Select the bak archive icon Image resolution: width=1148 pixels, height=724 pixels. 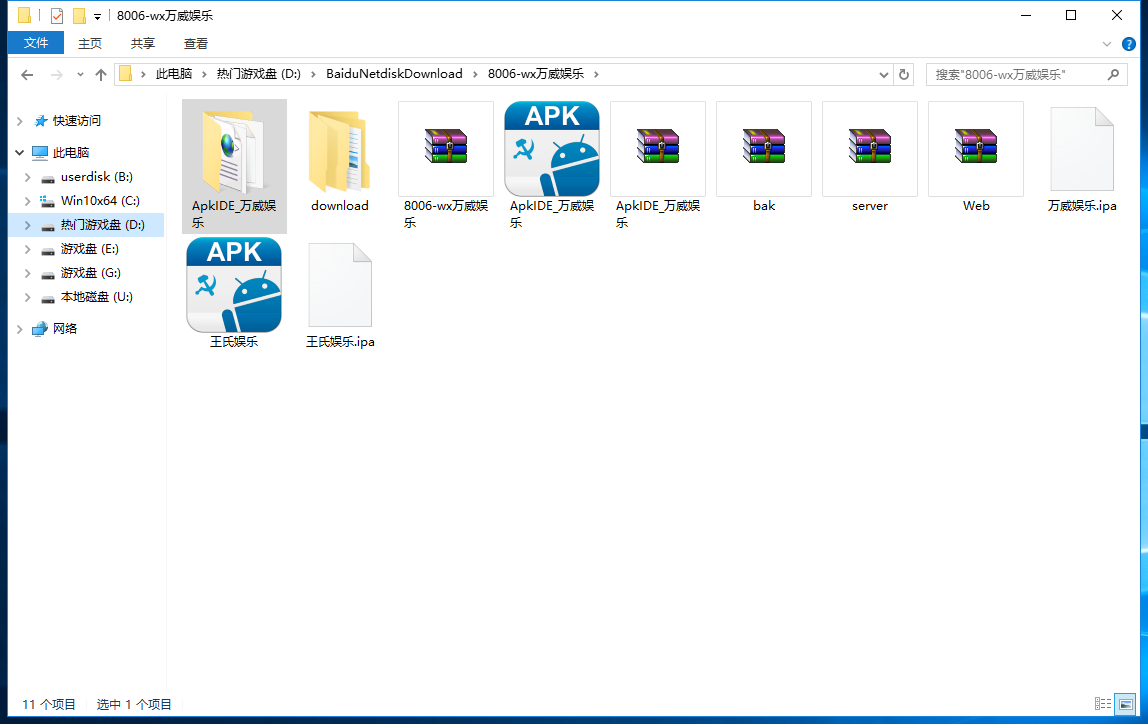[x=764, y=149]
